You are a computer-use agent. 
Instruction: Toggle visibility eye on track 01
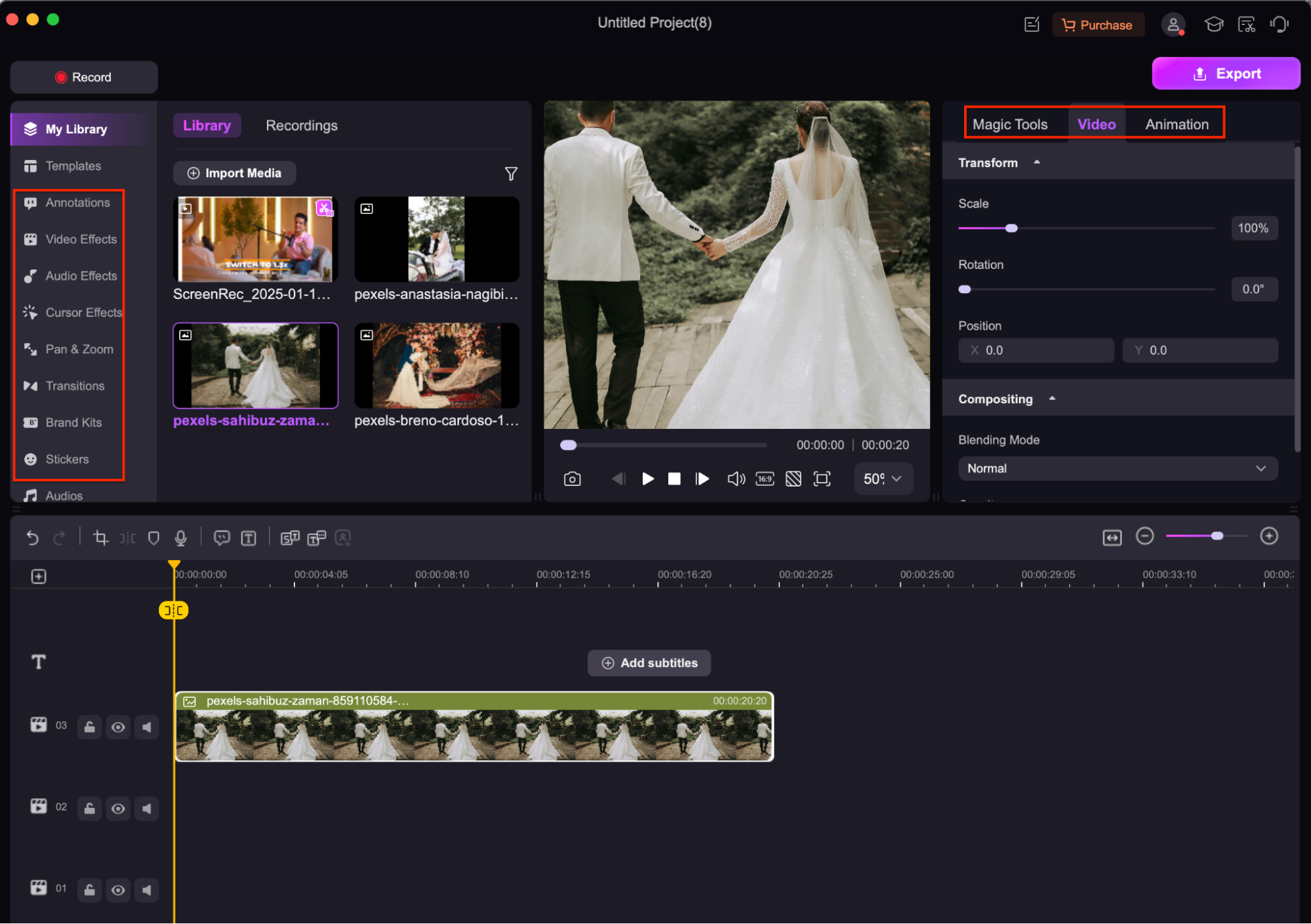click(118, 890)
